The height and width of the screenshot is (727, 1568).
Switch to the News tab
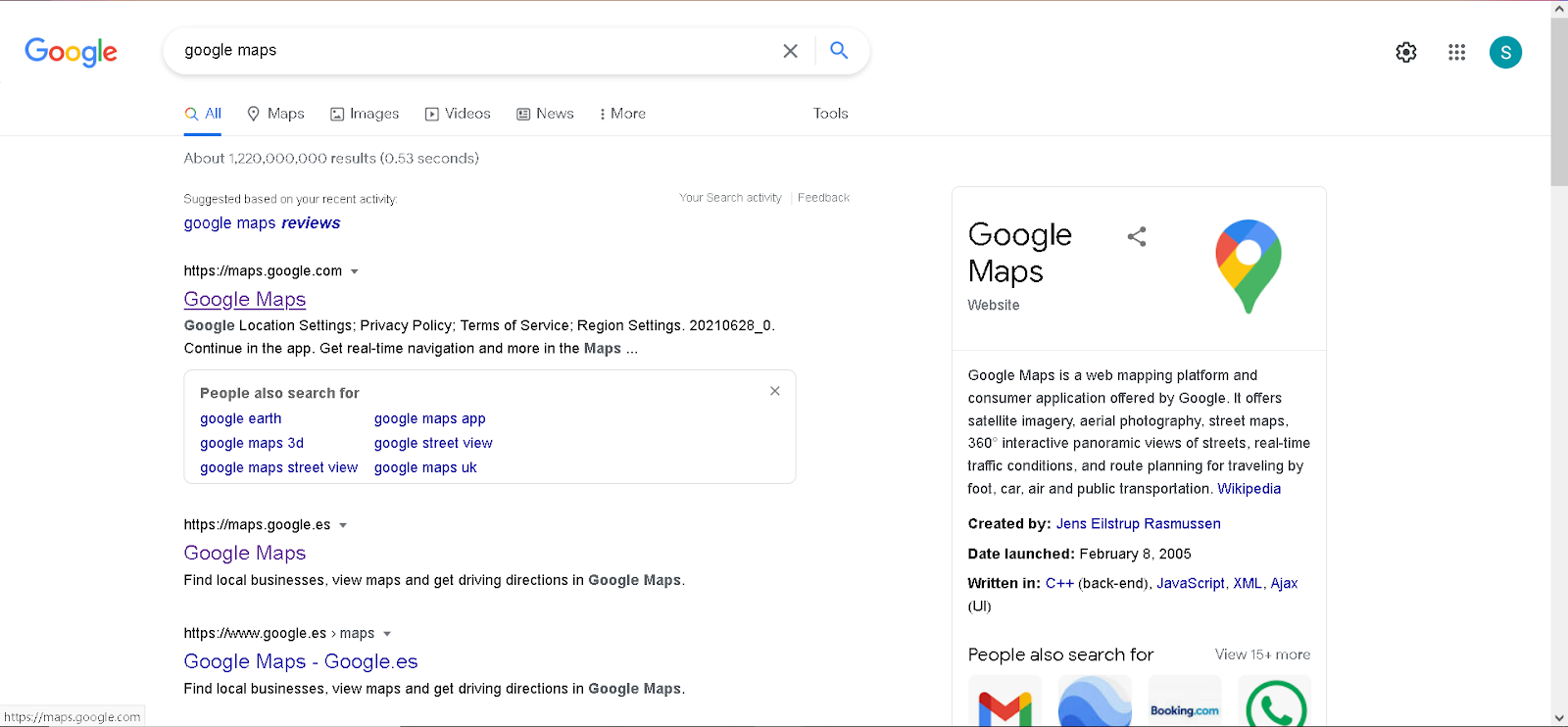pyautogui.click(x=545, y=114)
